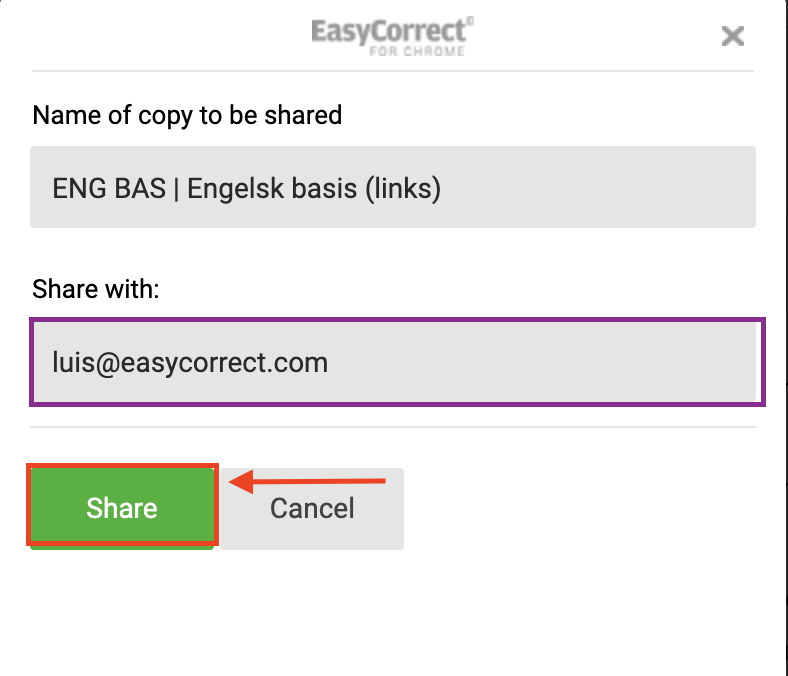Place cursor on "(links)" in copy name
This screenshot has width=788, height=676.
pos(403,188)
